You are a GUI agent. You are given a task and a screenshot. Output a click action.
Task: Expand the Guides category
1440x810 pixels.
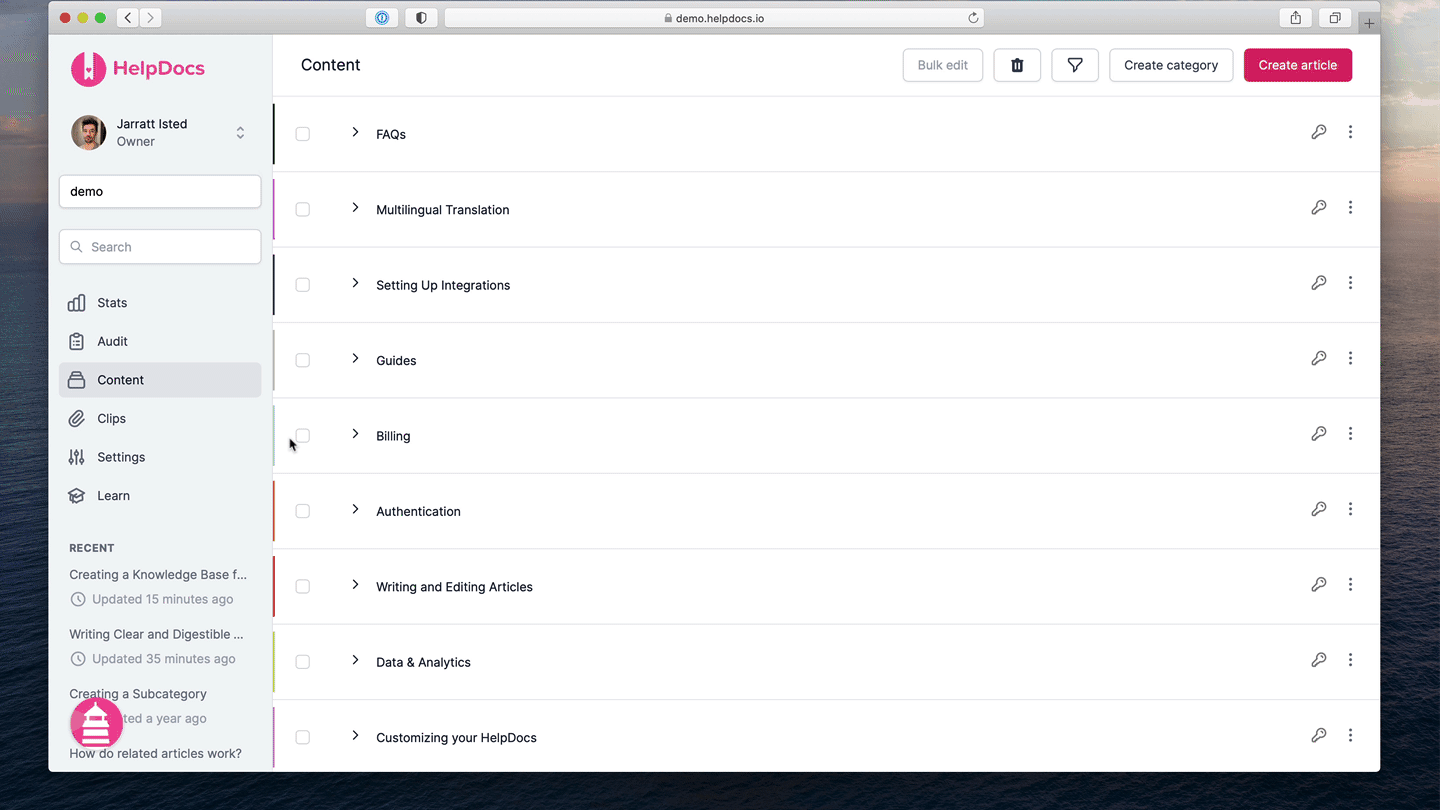[355, 358]
